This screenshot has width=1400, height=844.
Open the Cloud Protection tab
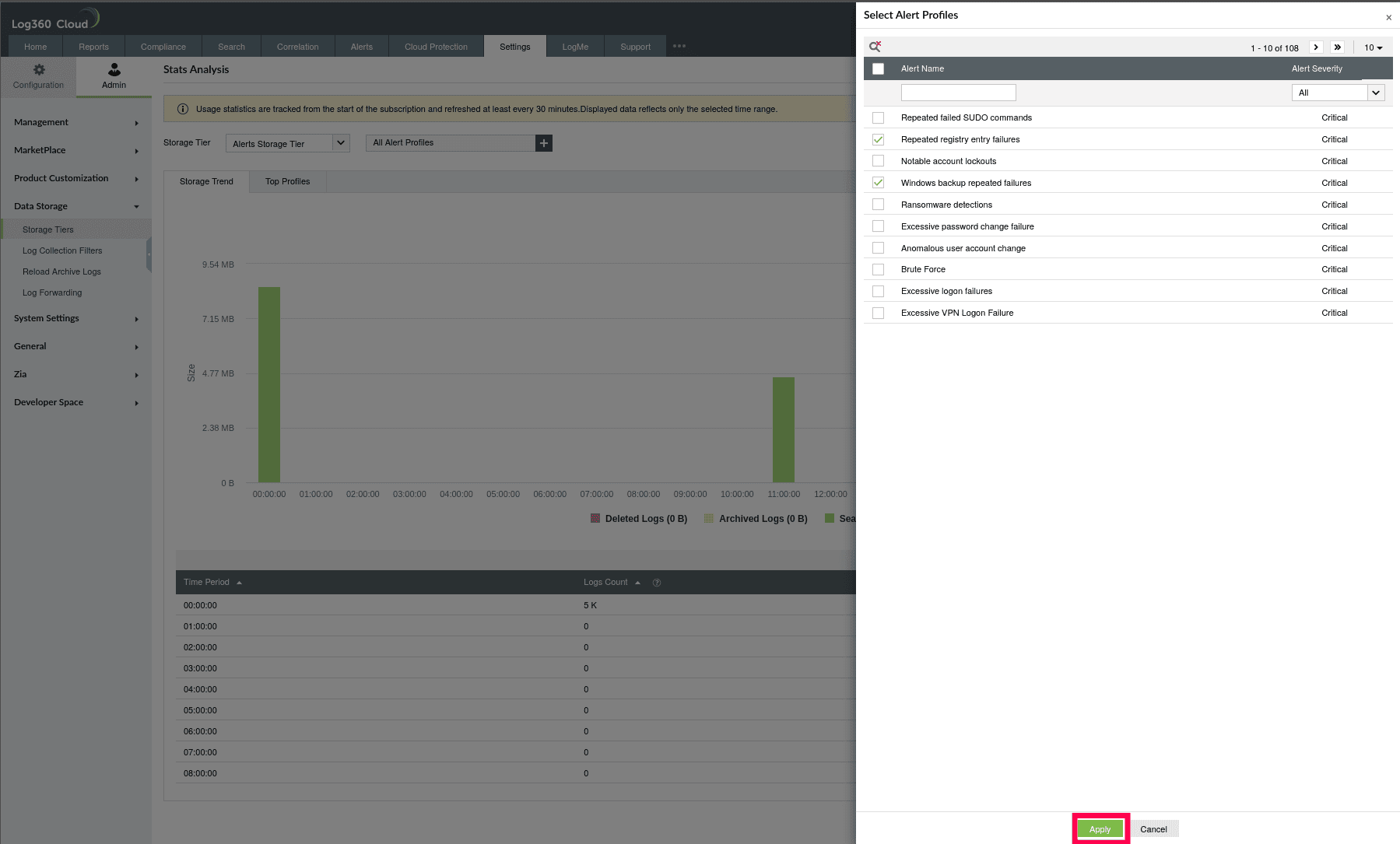point(436,47)
